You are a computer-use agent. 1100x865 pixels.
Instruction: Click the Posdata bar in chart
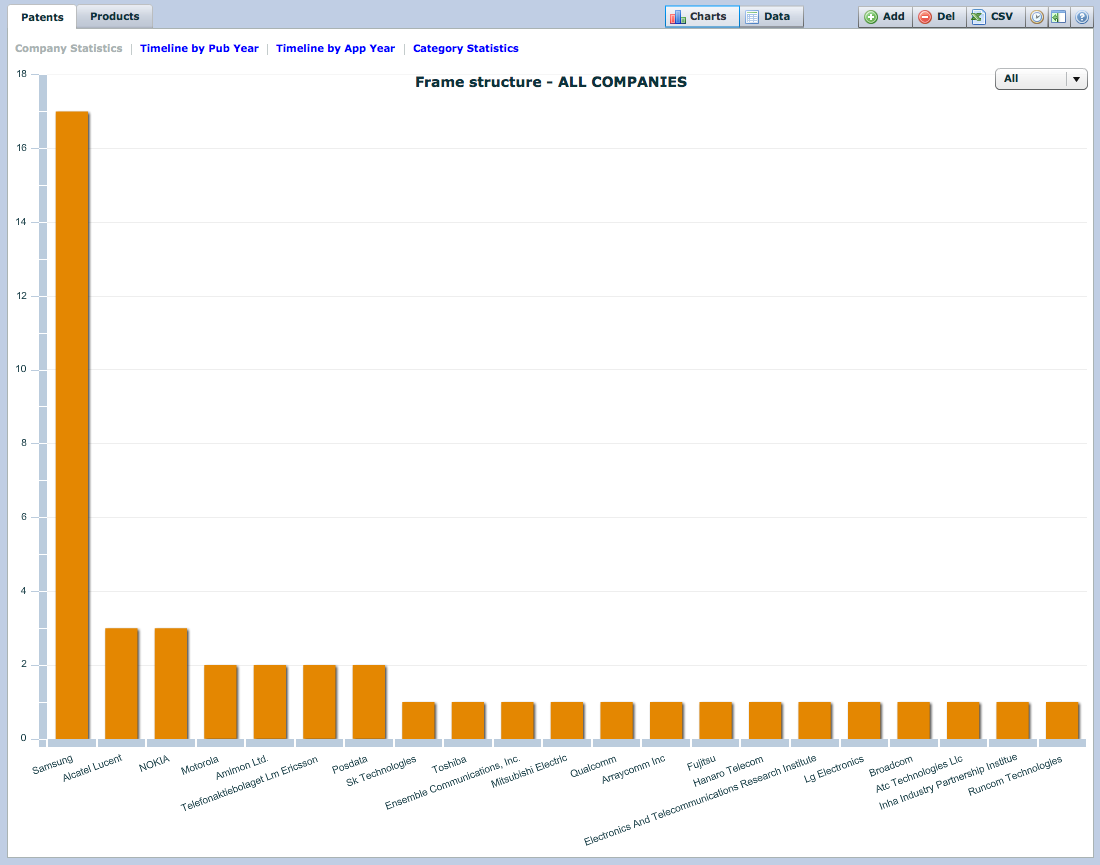(369, 702)
